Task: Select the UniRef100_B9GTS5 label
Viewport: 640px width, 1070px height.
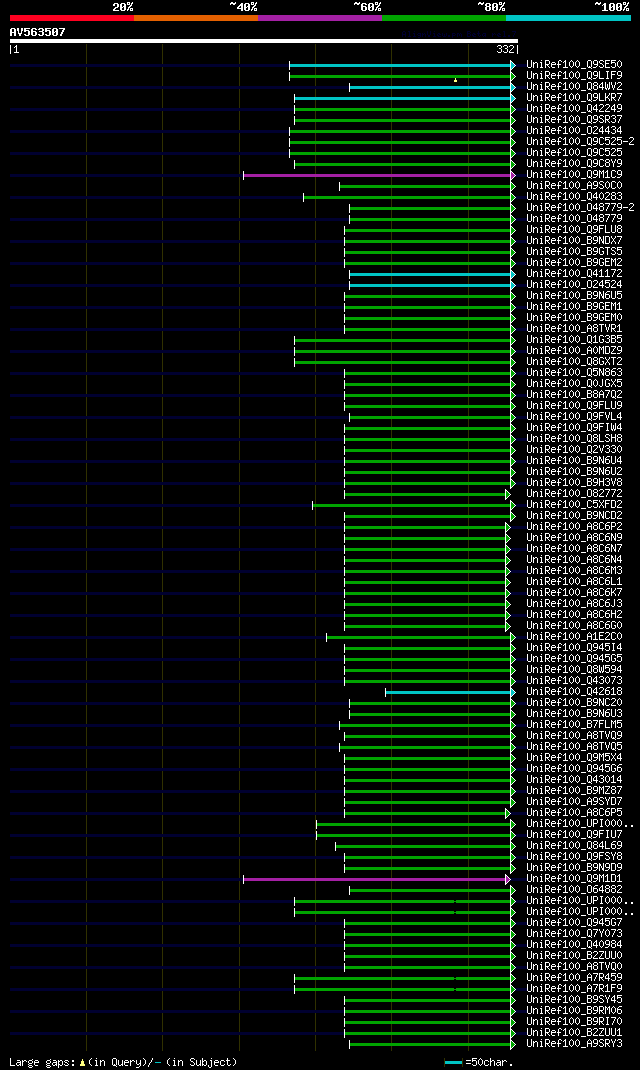Action: click(574, 252)
